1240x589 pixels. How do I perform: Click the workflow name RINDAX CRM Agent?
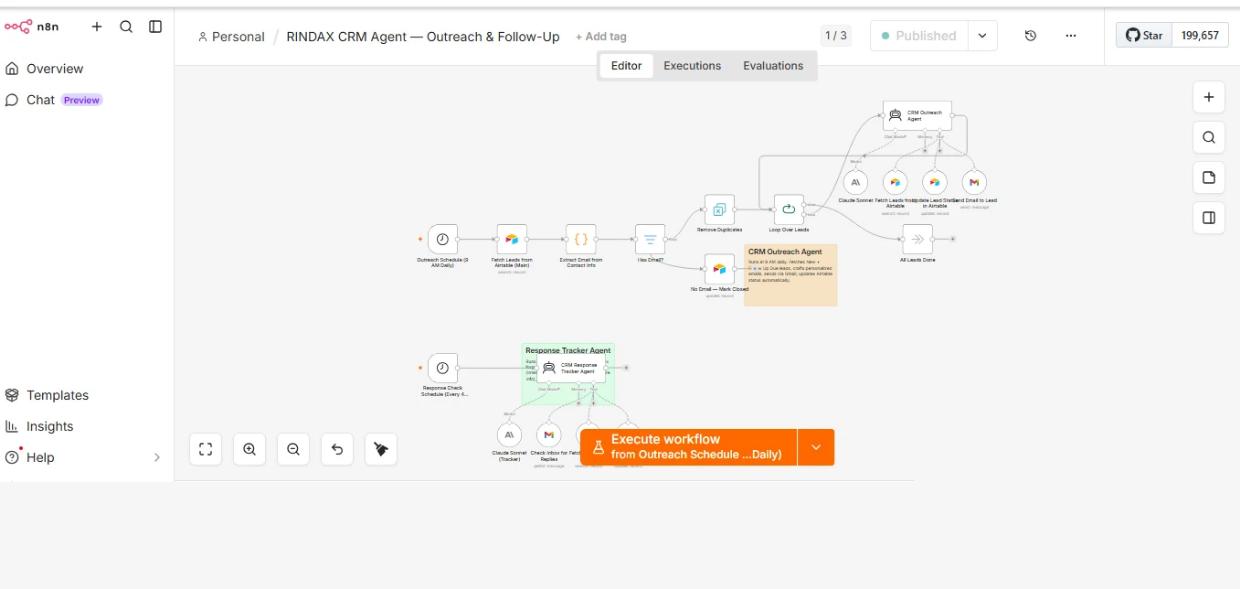click(x=423, y=36)
